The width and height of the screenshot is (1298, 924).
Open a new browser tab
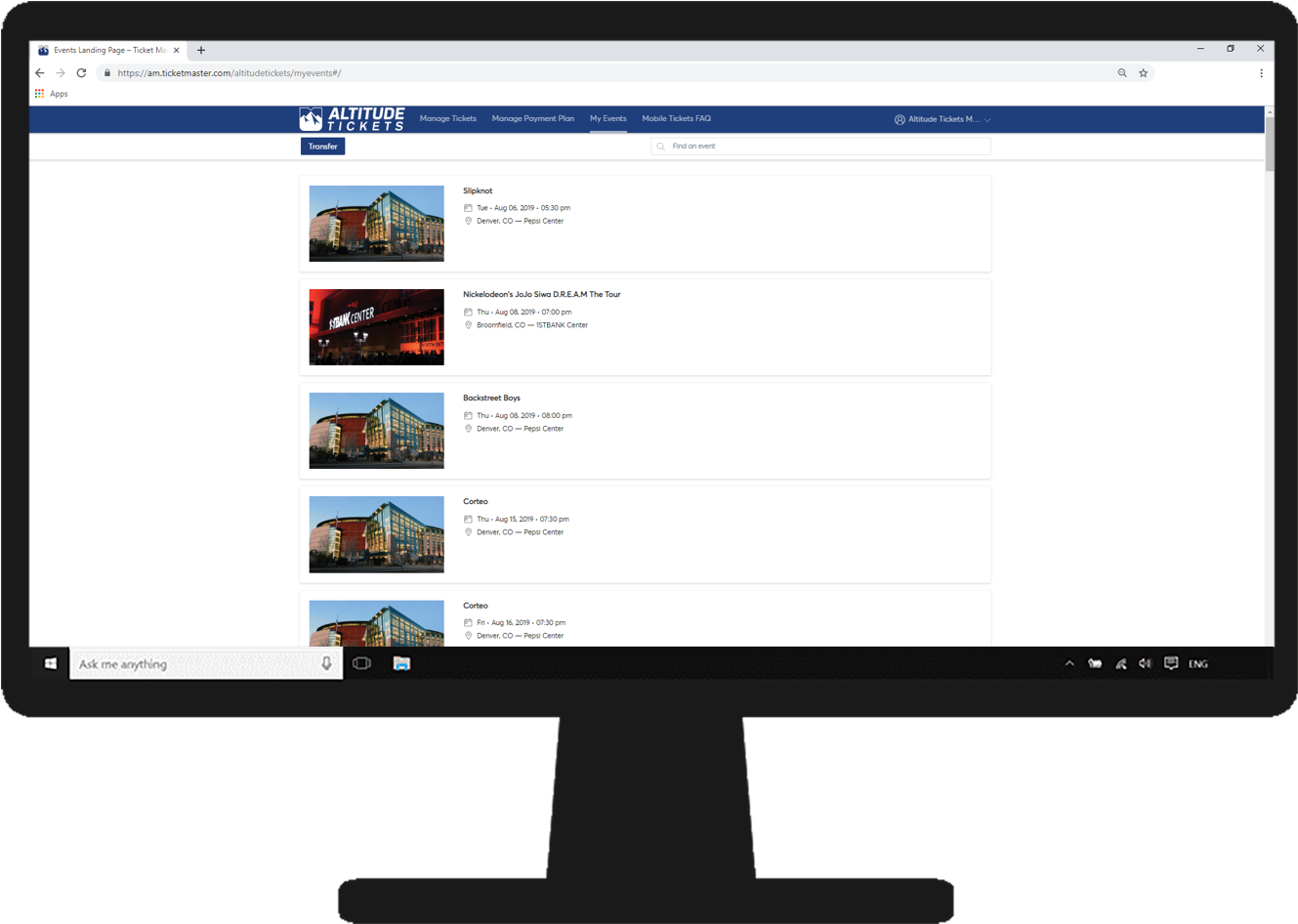pos(201,50)
